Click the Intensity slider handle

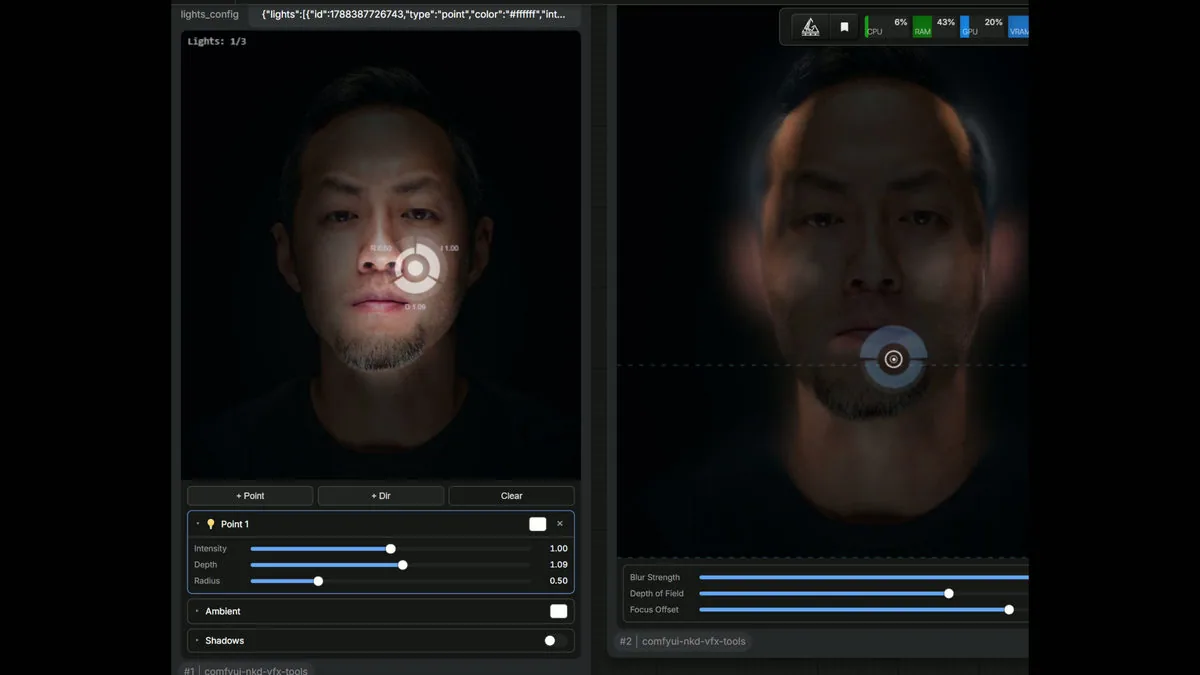coord(391,549)
